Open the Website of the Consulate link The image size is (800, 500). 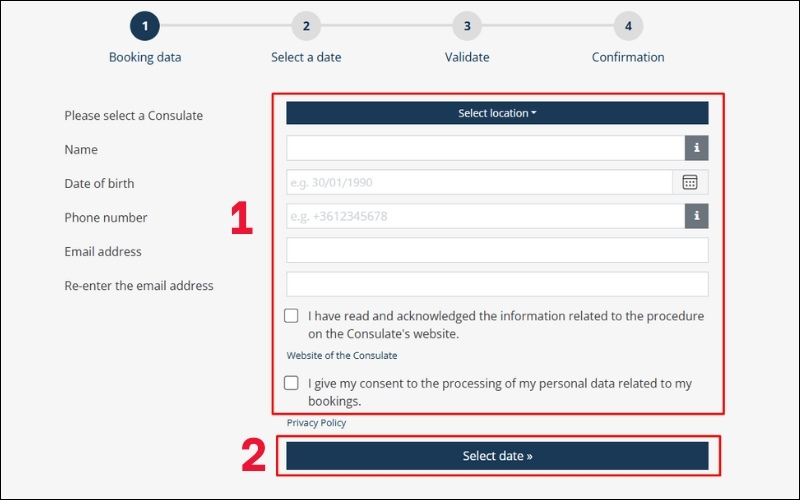point(341,356)
